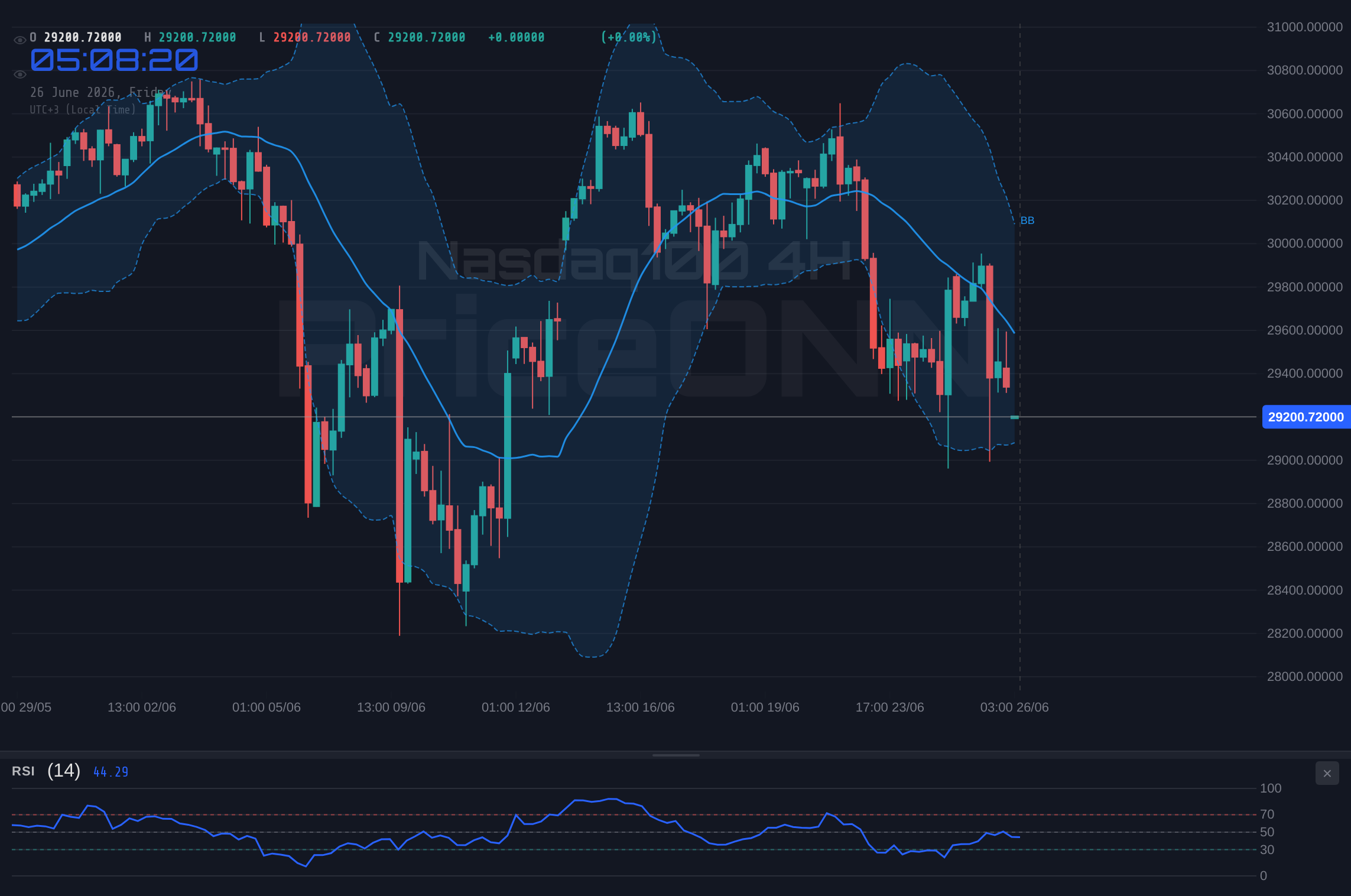Click the change value +0.00000
Screen dimensions: 1351x896
click(517, 37)
